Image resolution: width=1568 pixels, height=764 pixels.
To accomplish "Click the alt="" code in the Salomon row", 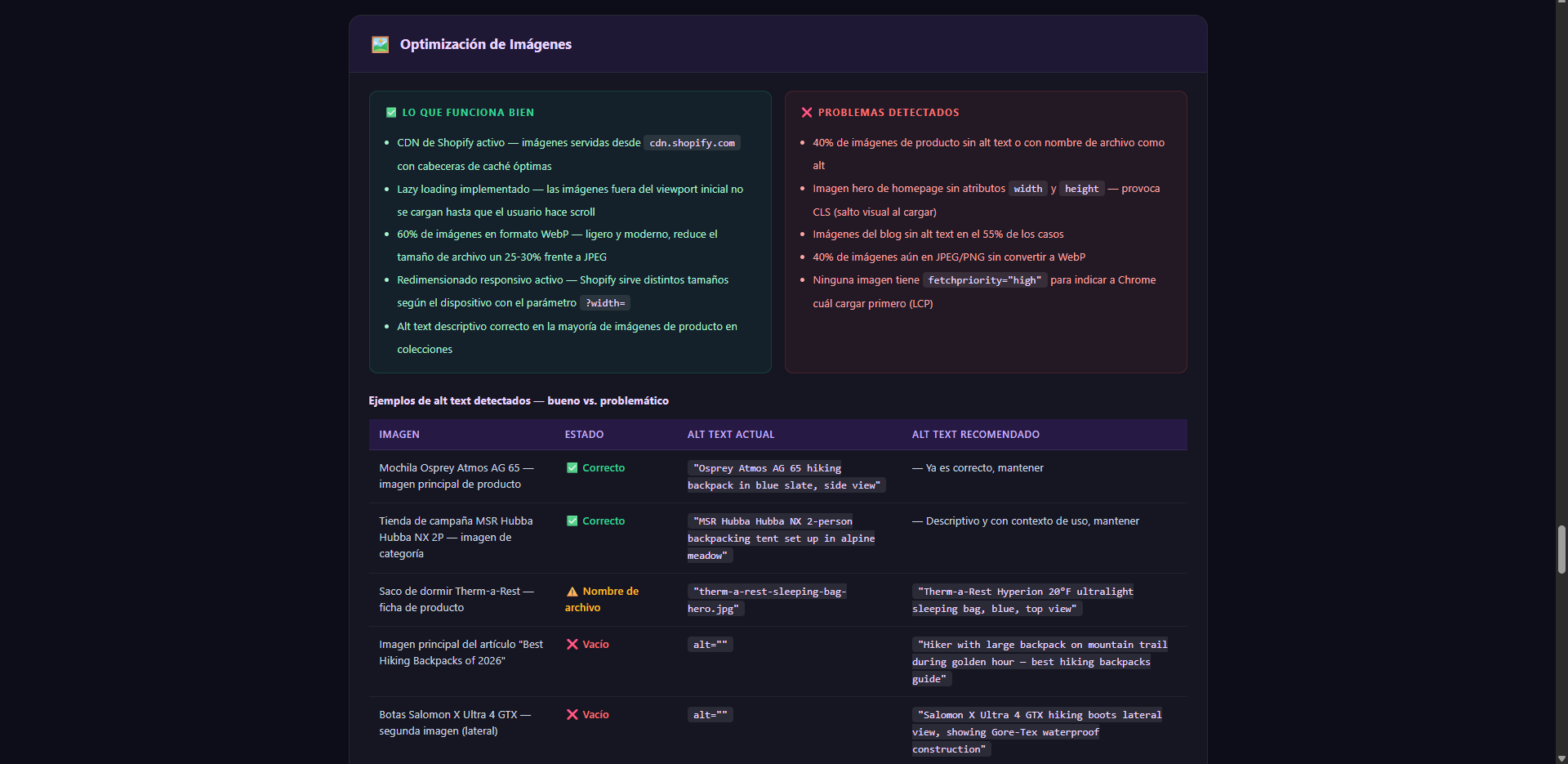I will click(710, 715).
